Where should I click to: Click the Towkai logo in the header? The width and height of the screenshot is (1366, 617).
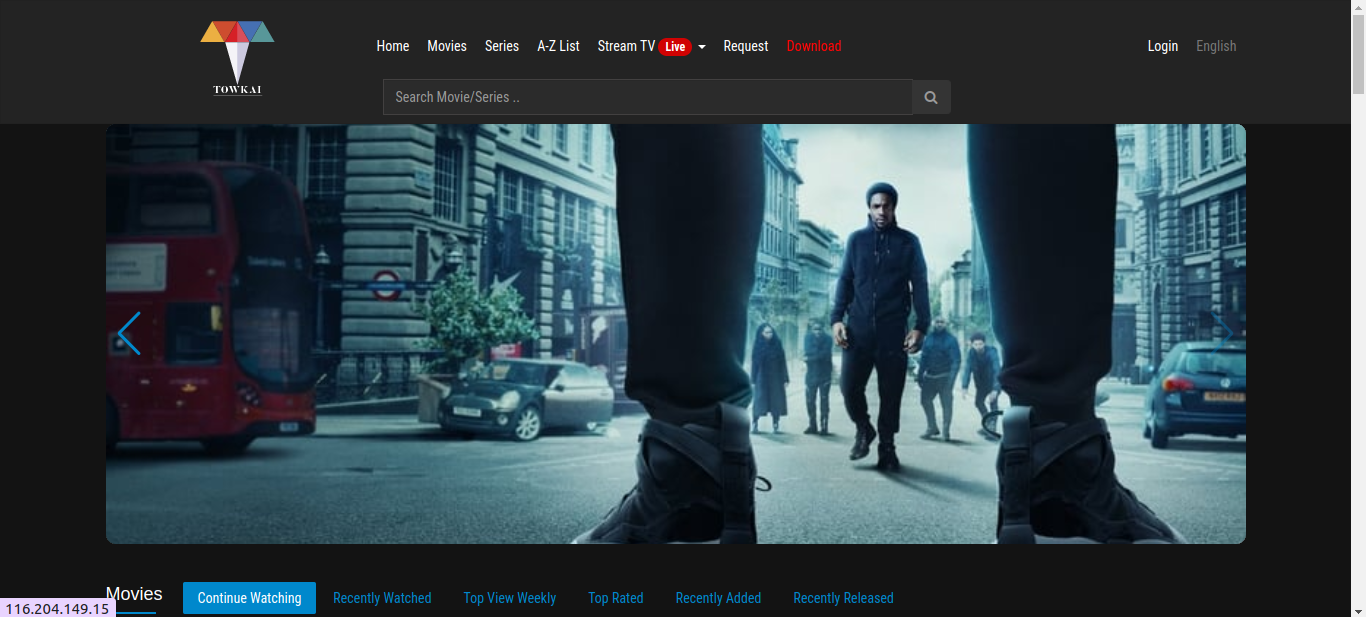pos(237,58)
